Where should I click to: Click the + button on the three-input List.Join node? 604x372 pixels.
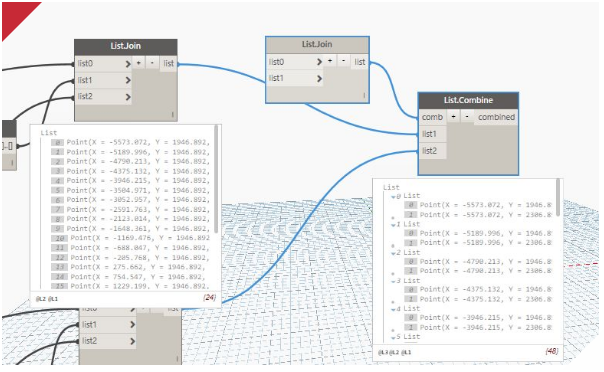139,63
